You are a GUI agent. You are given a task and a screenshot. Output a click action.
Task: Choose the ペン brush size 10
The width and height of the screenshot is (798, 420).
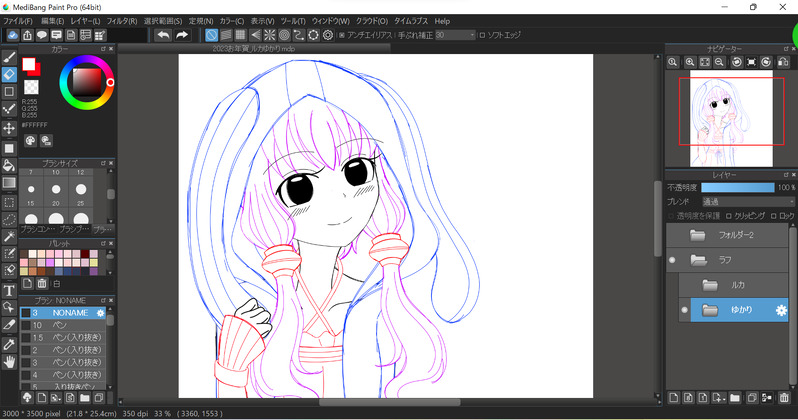point(63,325)
